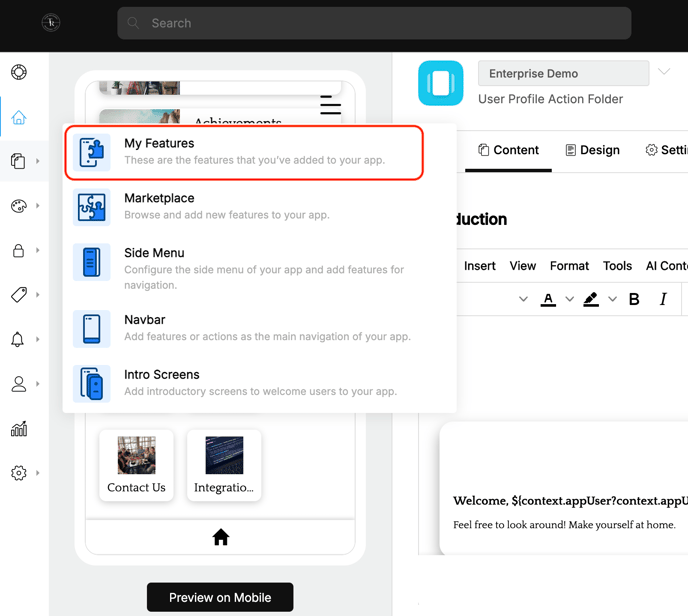The height and width of the screenshot is (616, 688).
Task: Expand the Tags submenu arrow
Action: click(38, 294)
